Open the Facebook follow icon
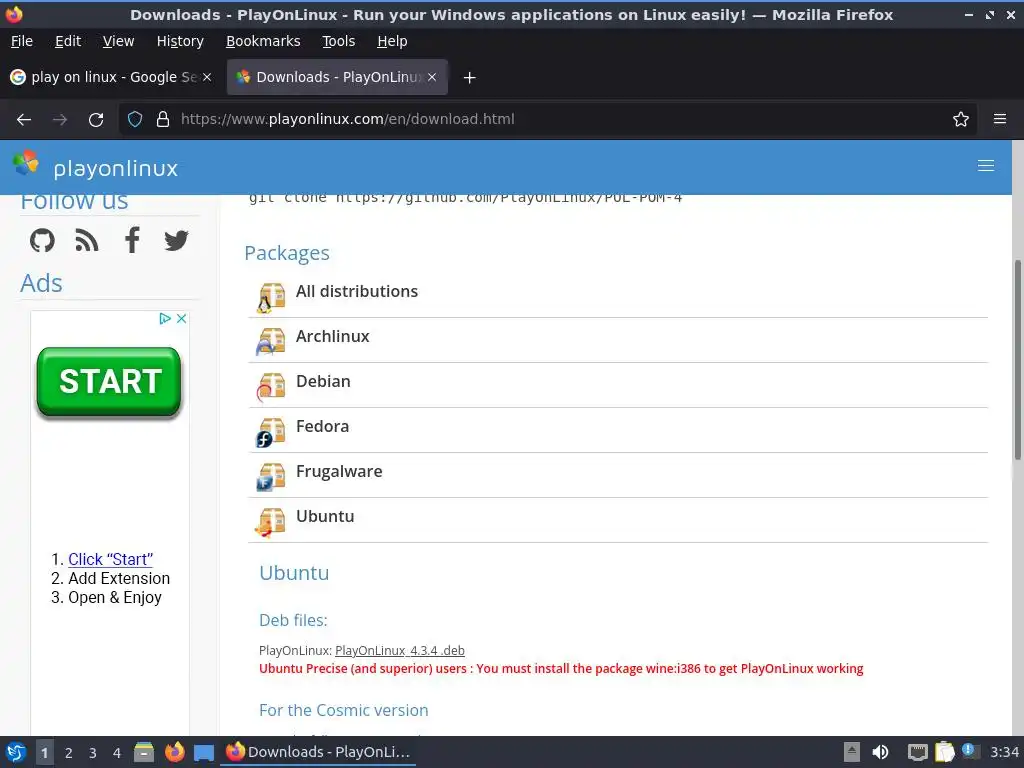 [132, 240]
